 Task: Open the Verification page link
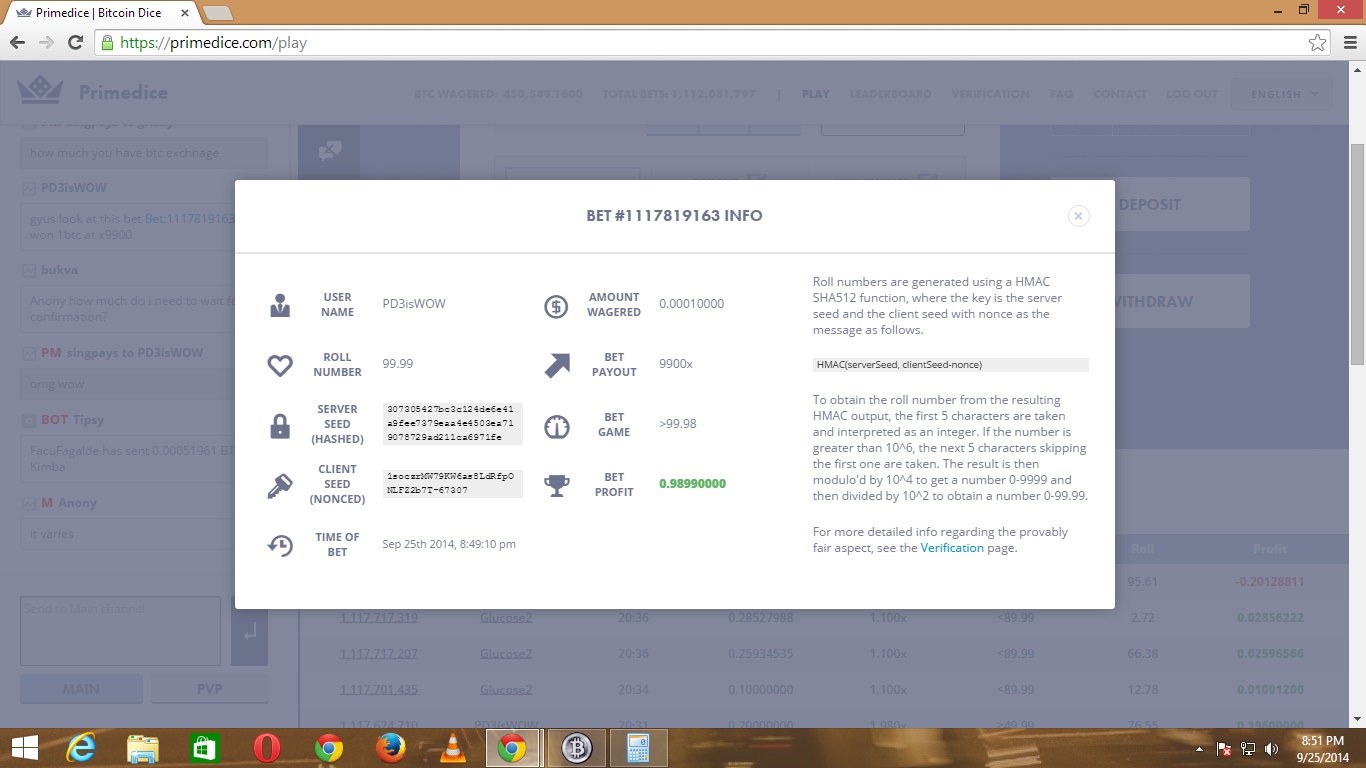pos(952,548)
